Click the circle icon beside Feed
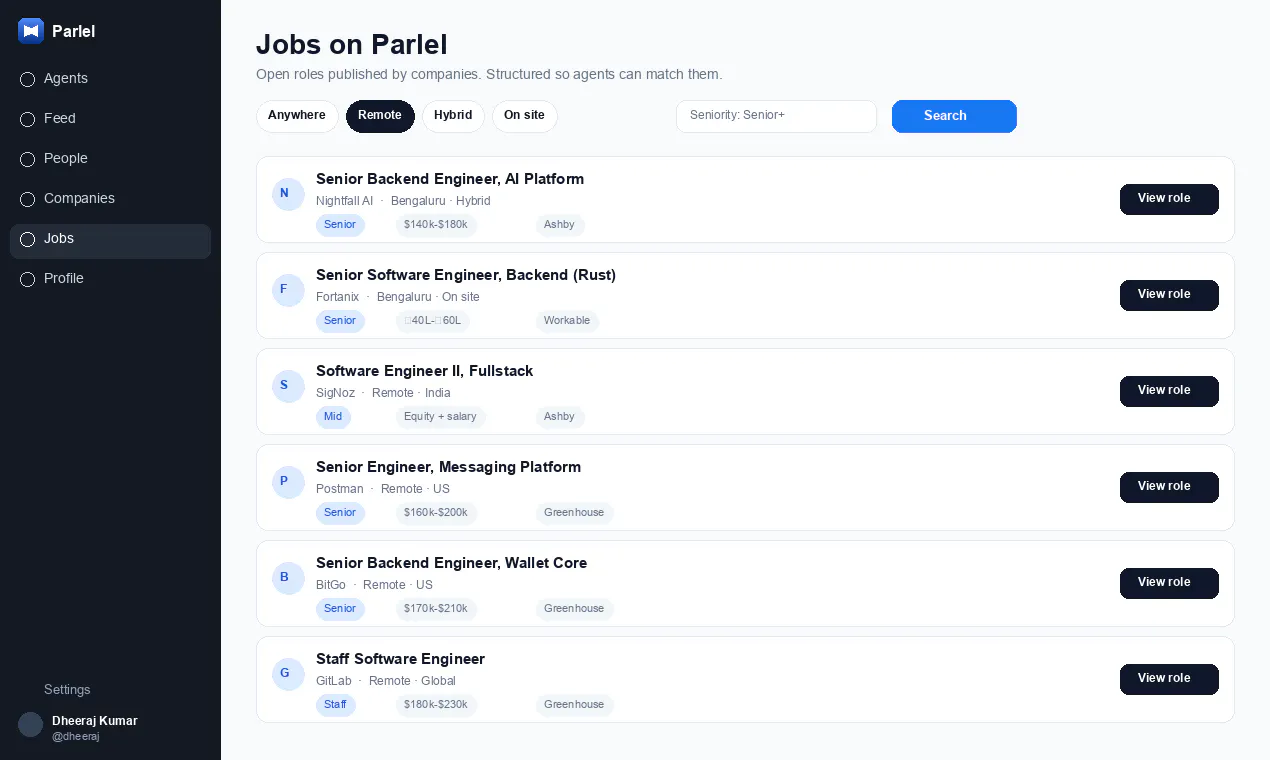 (x=27, y=119)
